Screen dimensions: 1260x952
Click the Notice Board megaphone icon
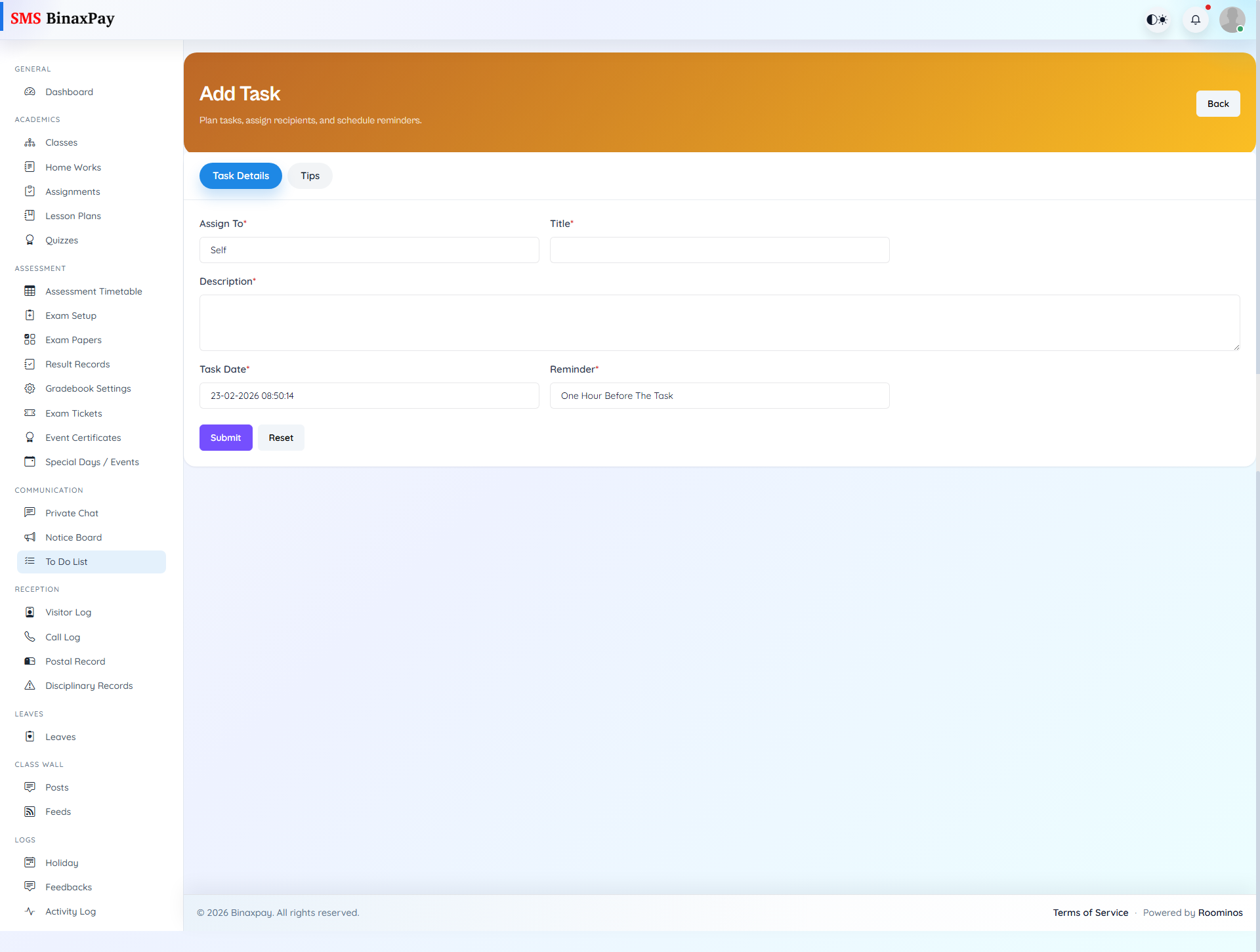pyautogui.click(x=30, y=537)
